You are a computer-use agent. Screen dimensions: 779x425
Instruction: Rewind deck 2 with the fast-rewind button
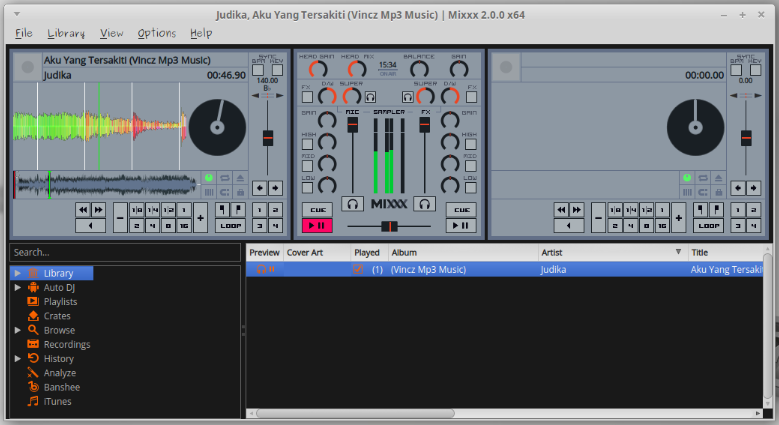pyautogui.click(x=561, y=210)
